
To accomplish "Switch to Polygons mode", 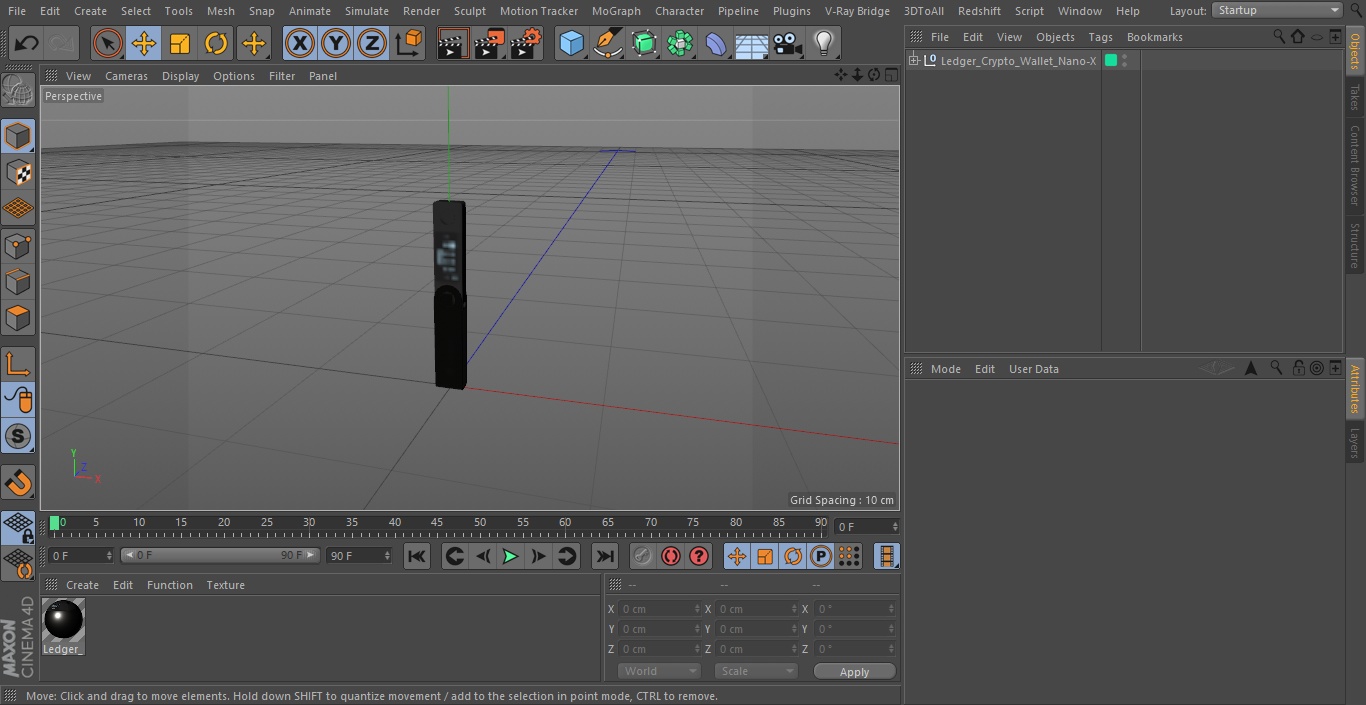I will click(18, 318).
